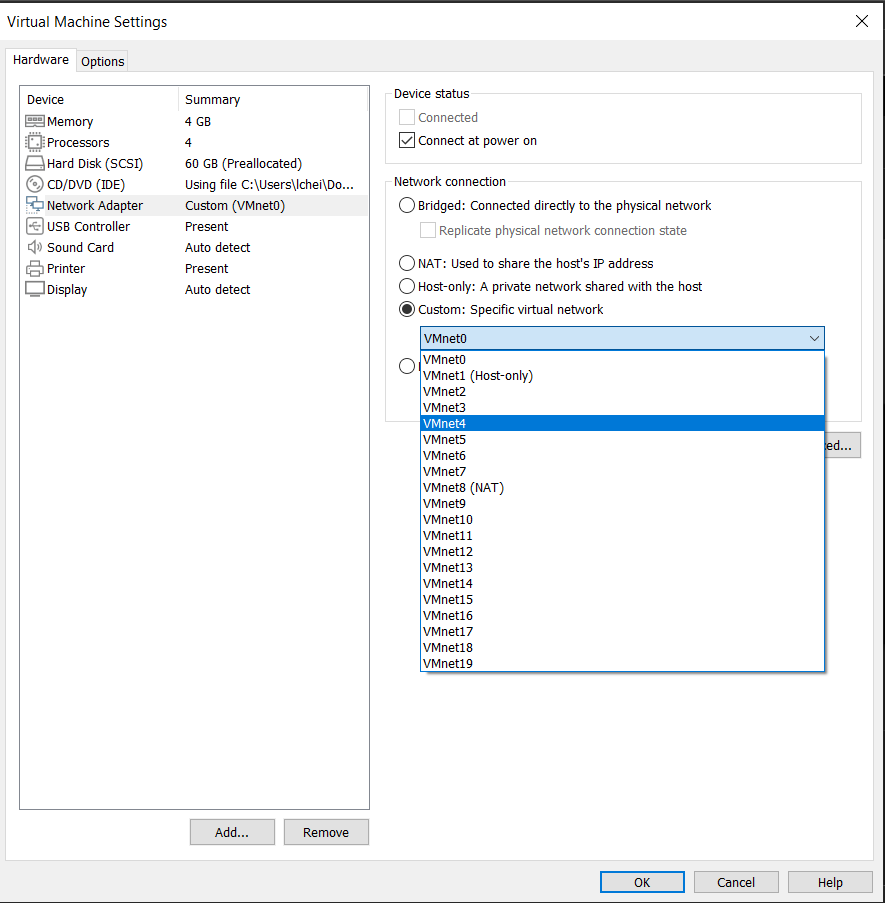The height and width of the screenshot is (903, 885).
Task: Switch to the Hardware tab
Action: (41, 60)
